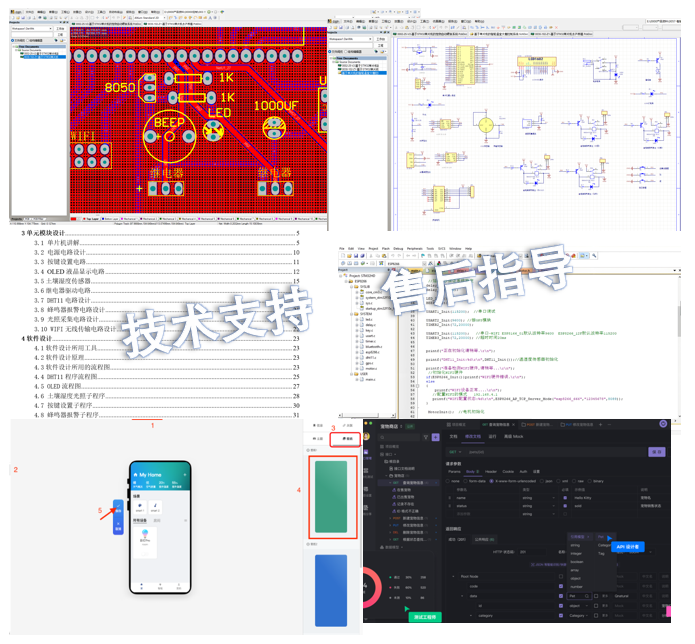
Task: Click the plus icon to add a new API tab
Action: (601, 425)
